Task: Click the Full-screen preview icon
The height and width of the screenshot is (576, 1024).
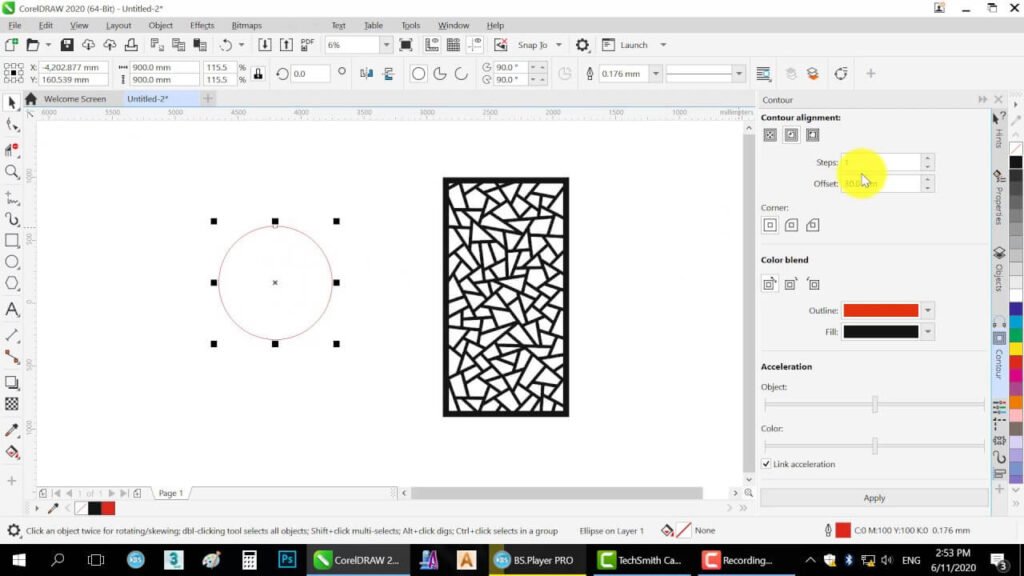Action: [x=406, y=45]
